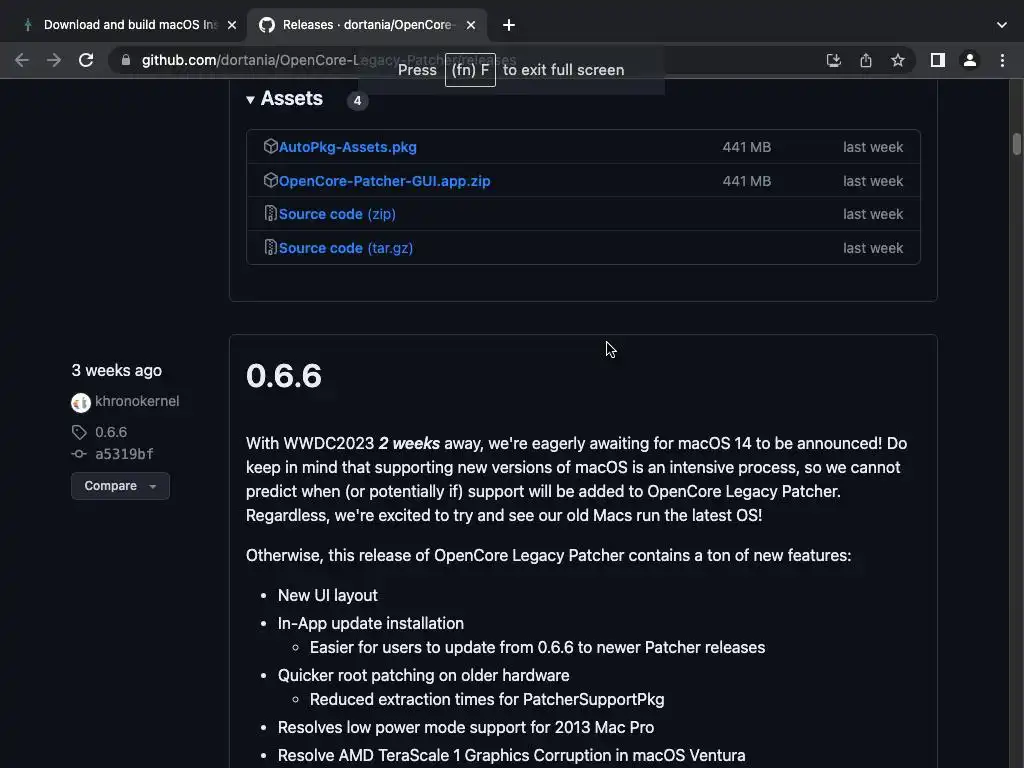Download AutoPkg-Assets.pkg
Image resolution: width=1024 pixels, height=768 pixels.
(347, 147)
